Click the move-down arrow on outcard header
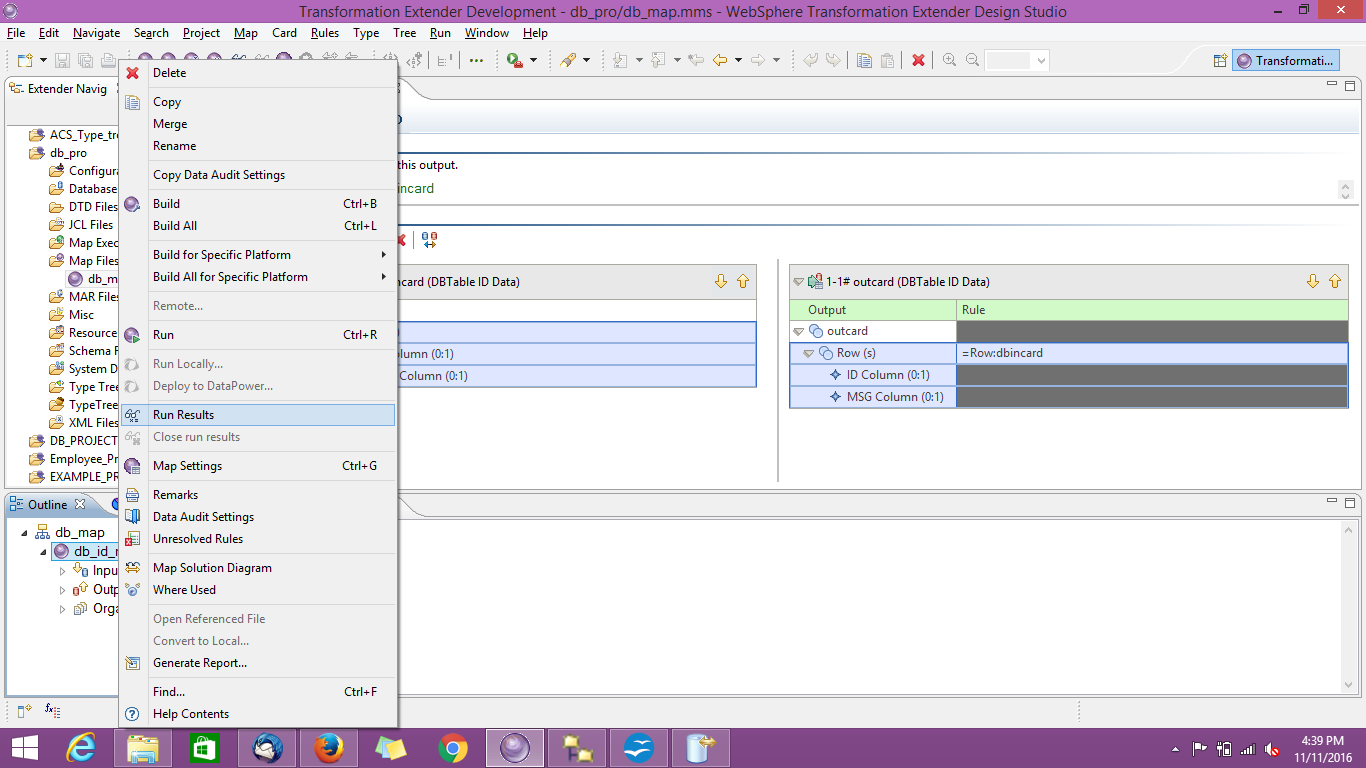The image size is (1366, 768). [x=1313, y=281]
